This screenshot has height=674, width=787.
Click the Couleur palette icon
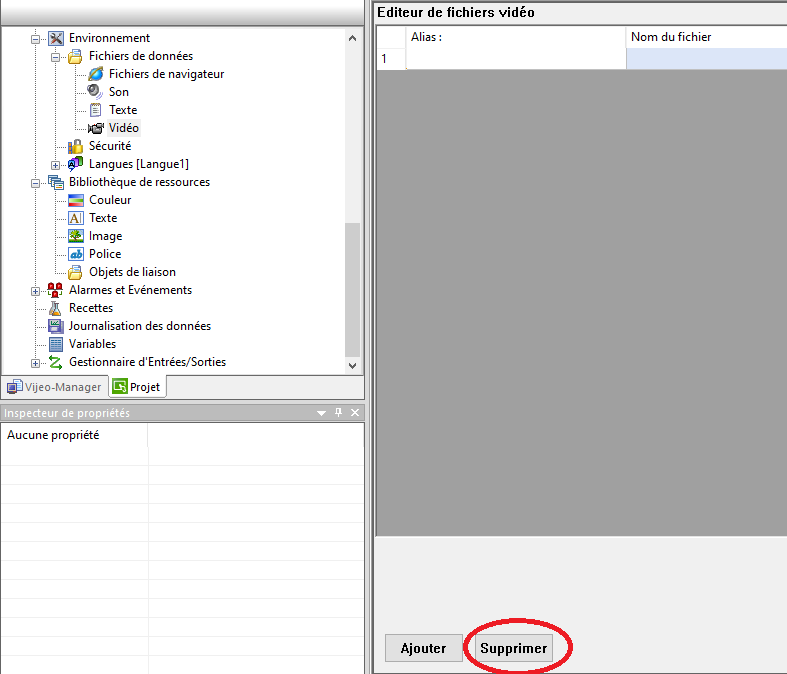76,200
